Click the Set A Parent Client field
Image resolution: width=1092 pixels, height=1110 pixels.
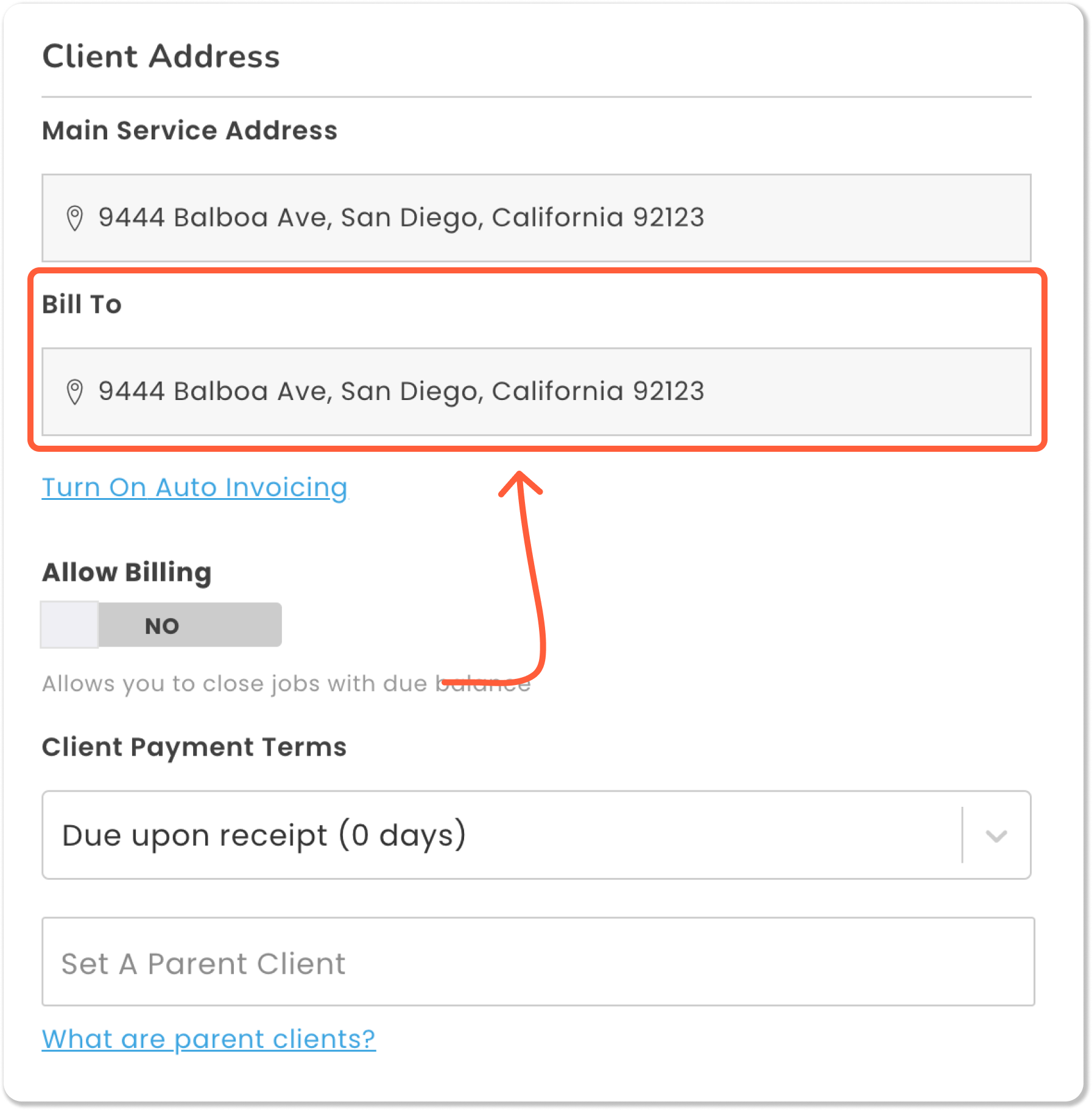pyautogui.click(x=538, y=962)
